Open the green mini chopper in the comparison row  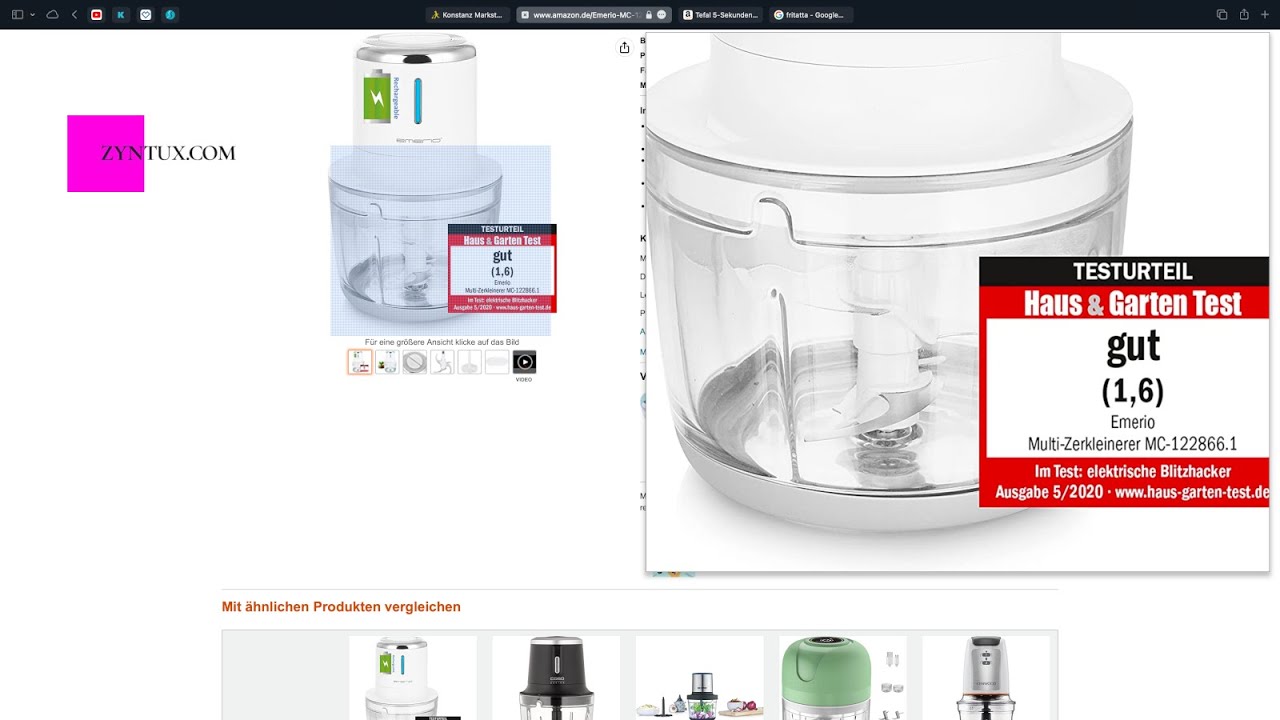[x=843, y=678]
